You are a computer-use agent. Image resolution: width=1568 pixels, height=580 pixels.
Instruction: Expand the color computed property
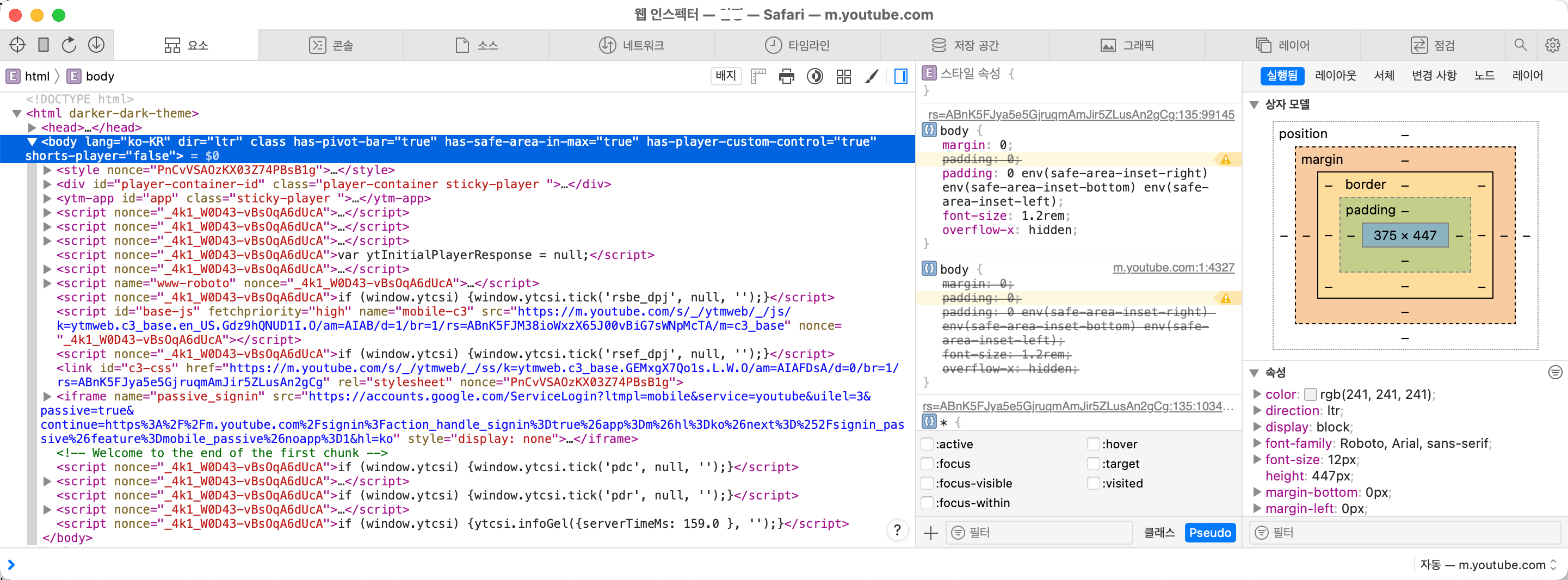tap(1257, 394)
